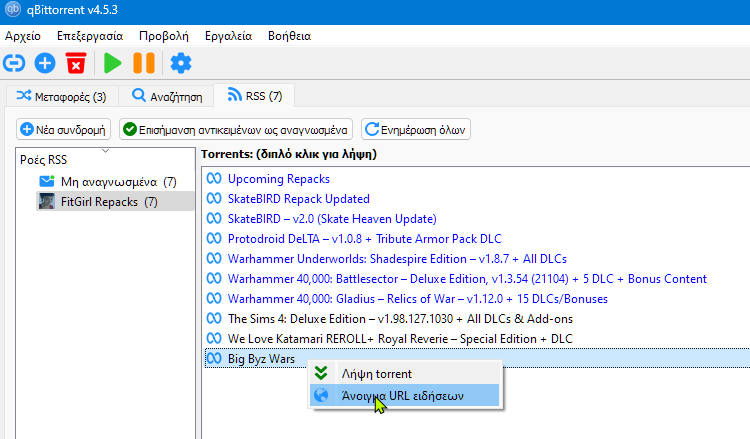This screenshot has width=750, height=439.
Task: Select Warhammer 40,000: Battlesector article
Action: [x=467, y=279]
